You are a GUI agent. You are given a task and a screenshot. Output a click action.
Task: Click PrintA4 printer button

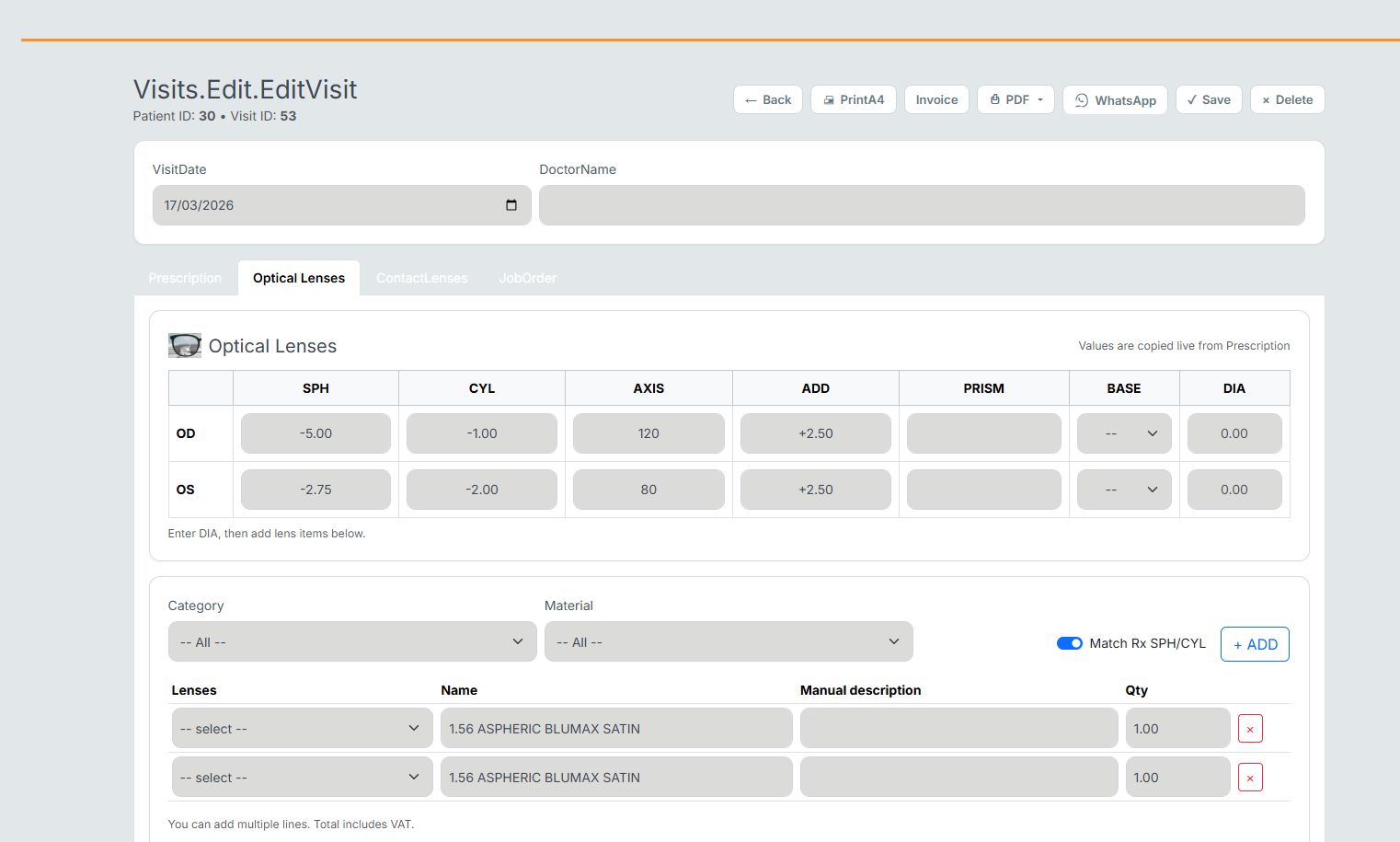coord(853,100)
